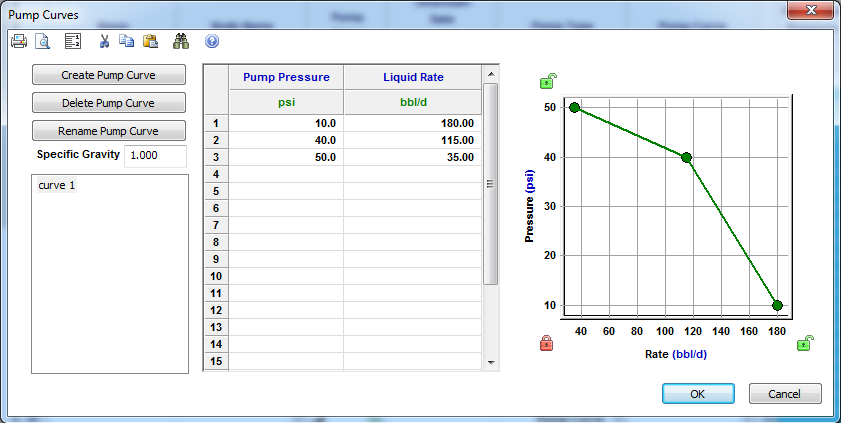841x423 pixels.
Task: Select liquid rate cell with value 35.00
Action: click(413, 158)
